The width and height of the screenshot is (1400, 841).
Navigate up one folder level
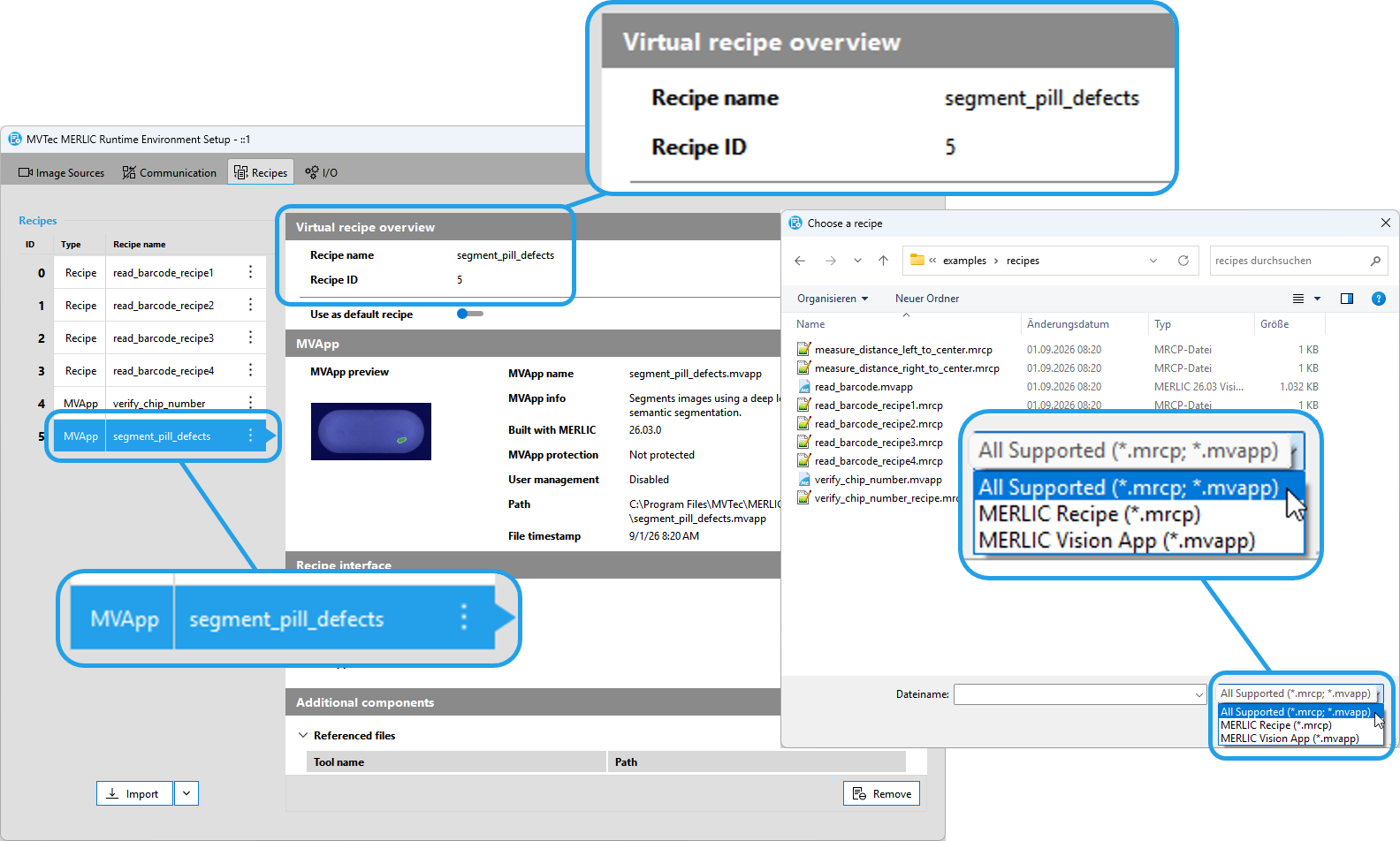(883, 261)
